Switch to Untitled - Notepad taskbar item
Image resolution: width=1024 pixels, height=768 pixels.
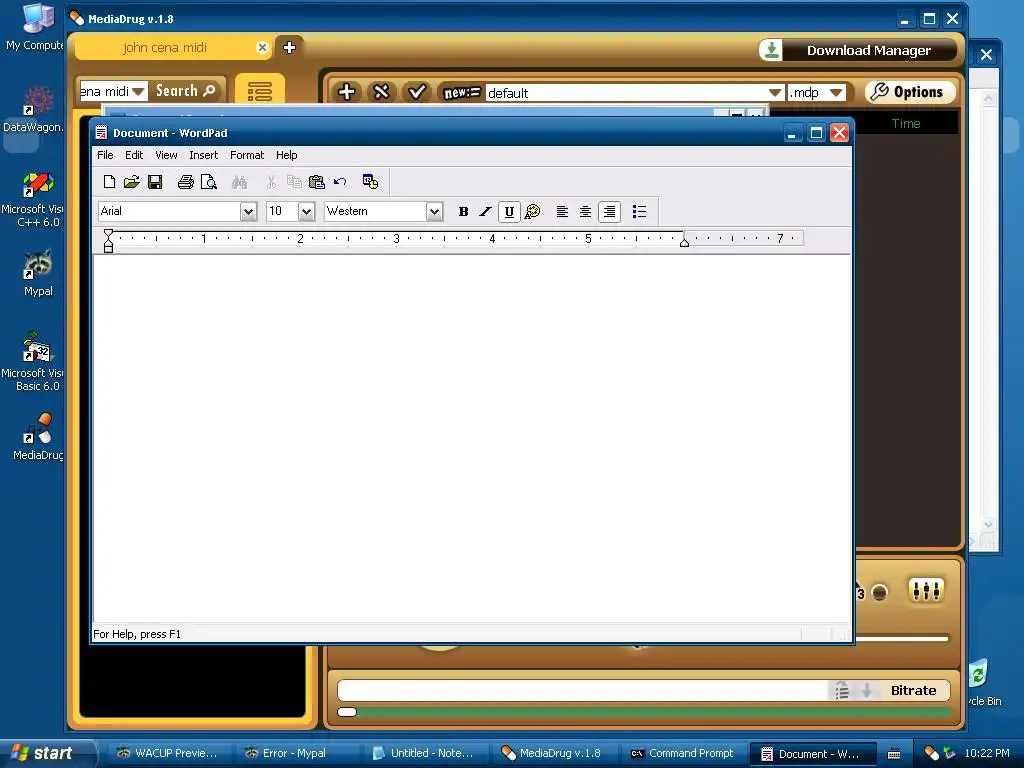pos(423,753)
